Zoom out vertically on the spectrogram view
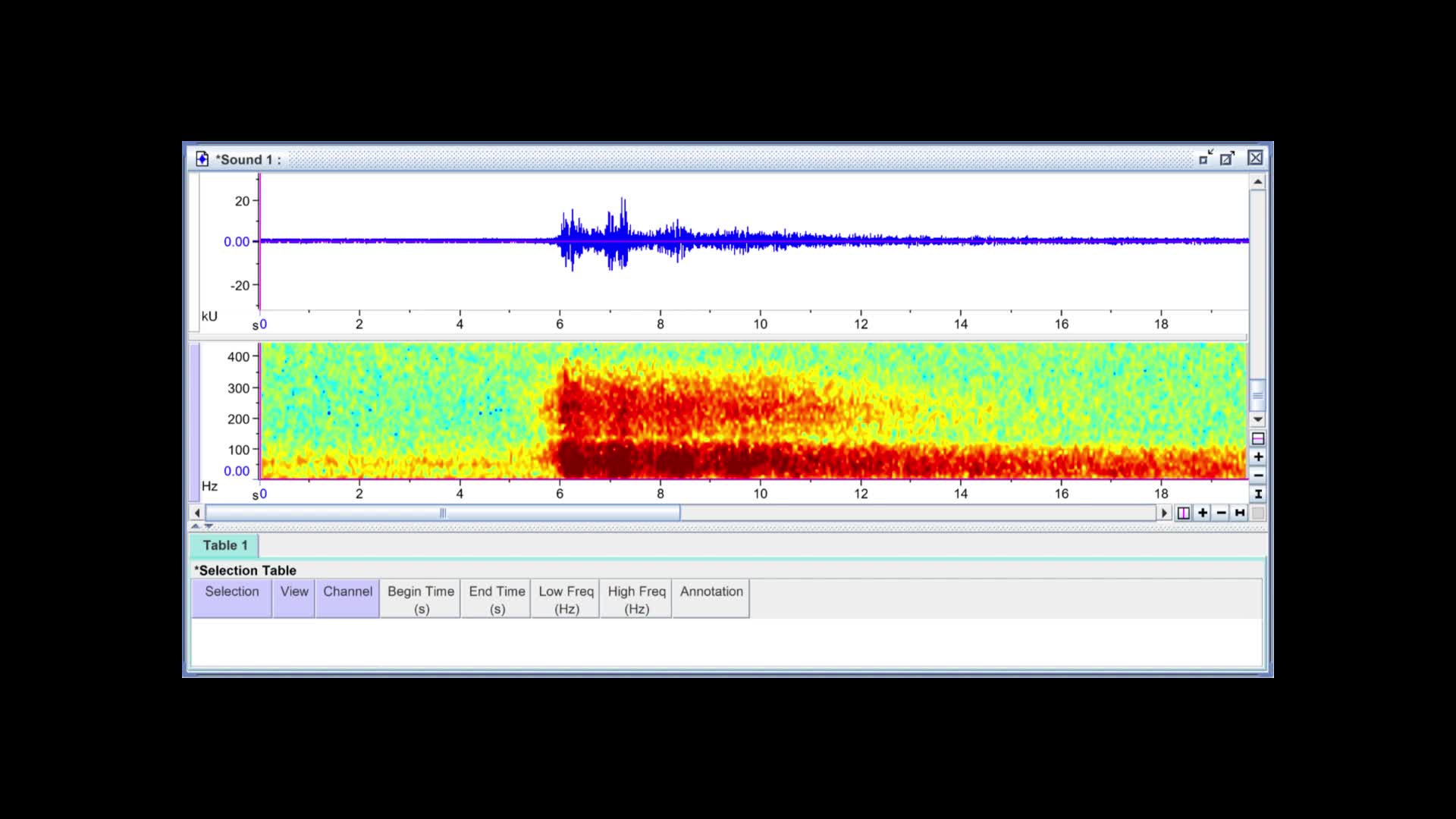This screenshot has height=819, width=1456. [x=1258, y=475]
